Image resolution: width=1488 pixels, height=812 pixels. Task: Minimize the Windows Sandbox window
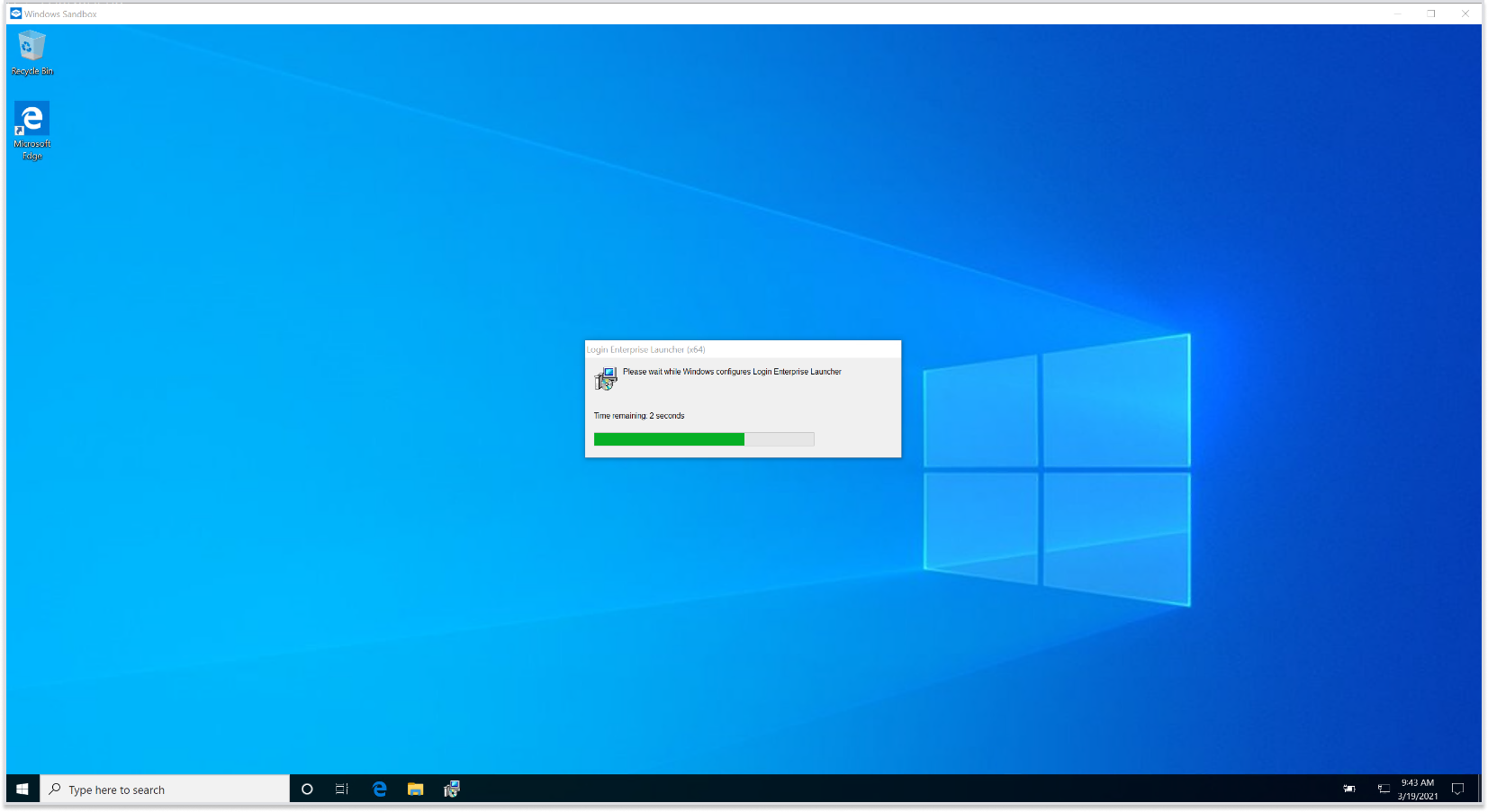(1398, 14)
